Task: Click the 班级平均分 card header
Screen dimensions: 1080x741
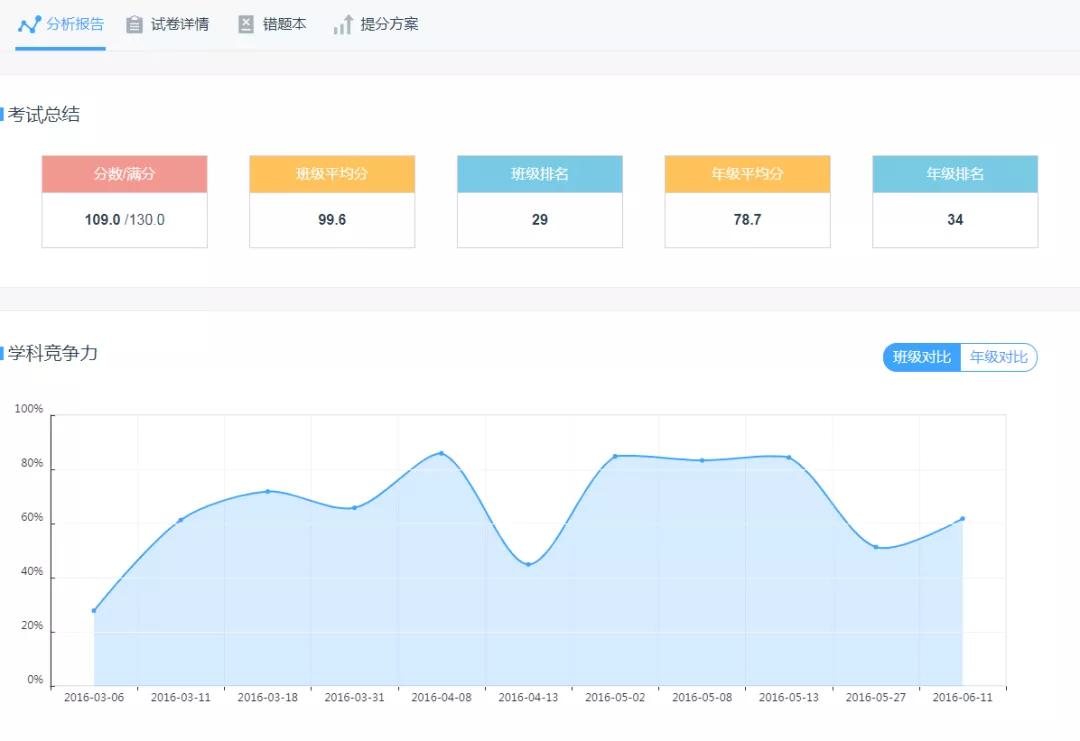Action: click(x=332, y=174)
